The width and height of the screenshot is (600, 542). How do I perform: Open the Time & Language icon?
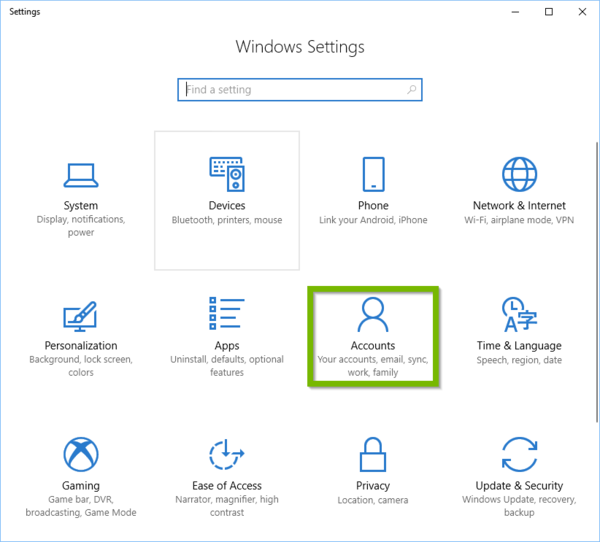pos(519,315)
